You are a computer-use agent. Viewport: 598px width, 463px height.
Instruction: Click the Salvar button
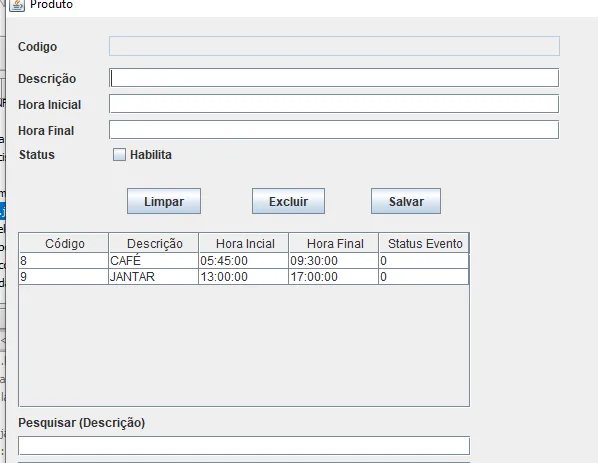pos(406,201)
